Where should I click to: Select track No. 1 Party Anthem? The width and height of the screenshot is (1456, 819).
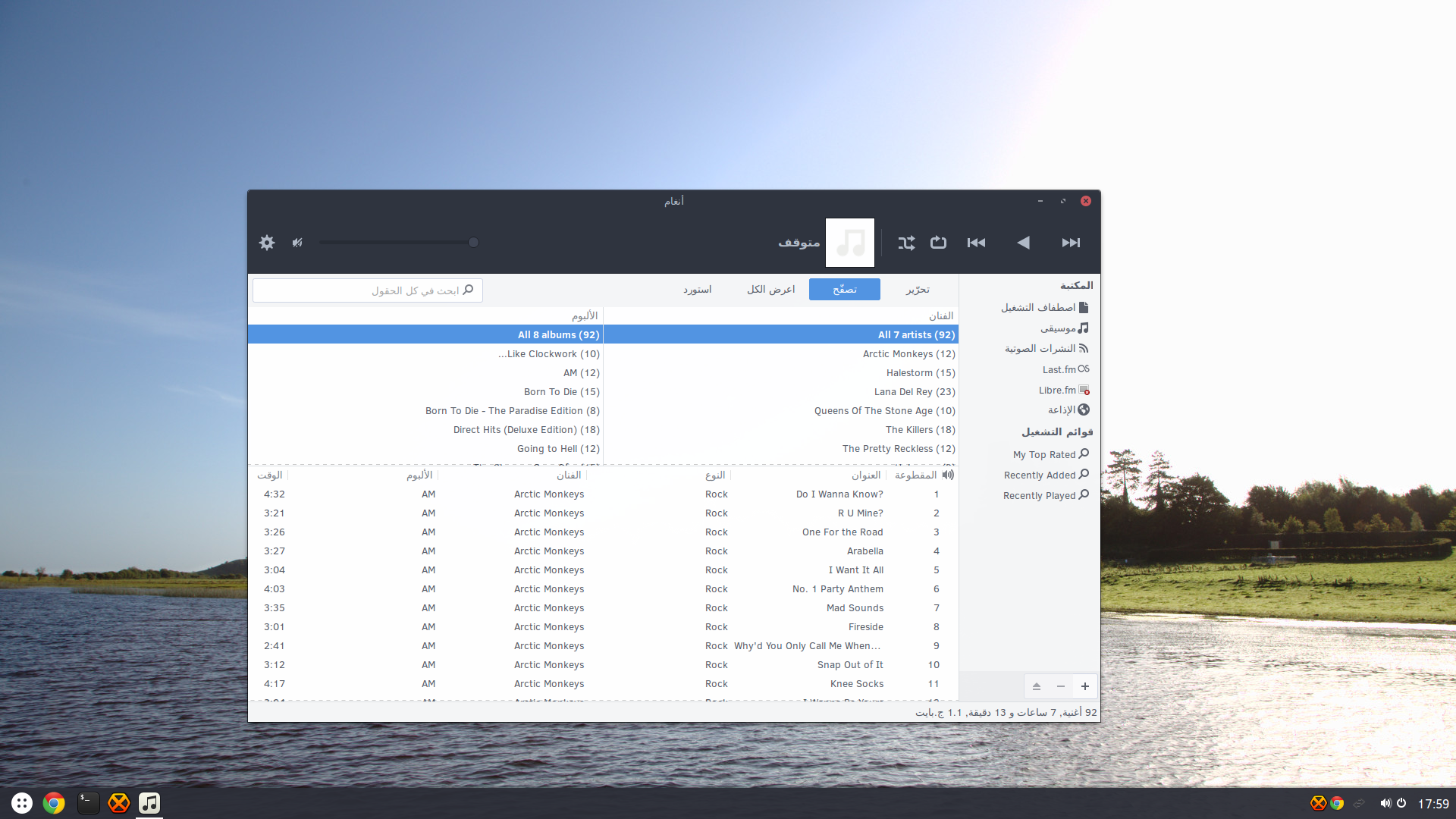[x=603, y=589]
